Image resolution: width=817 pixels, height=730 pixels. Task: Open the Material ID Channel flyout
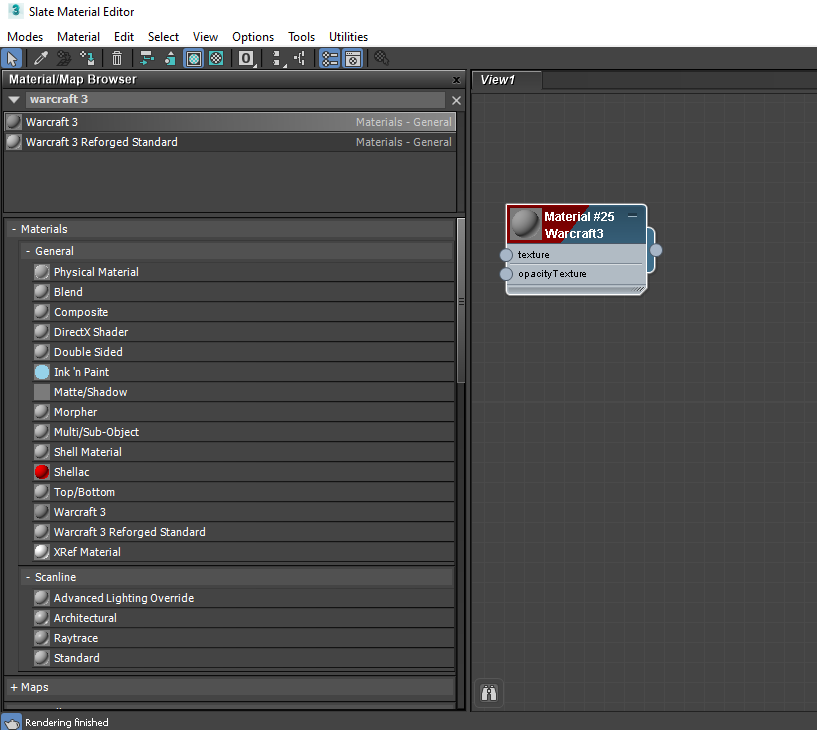pyautogui.click(x=246, y=58)
